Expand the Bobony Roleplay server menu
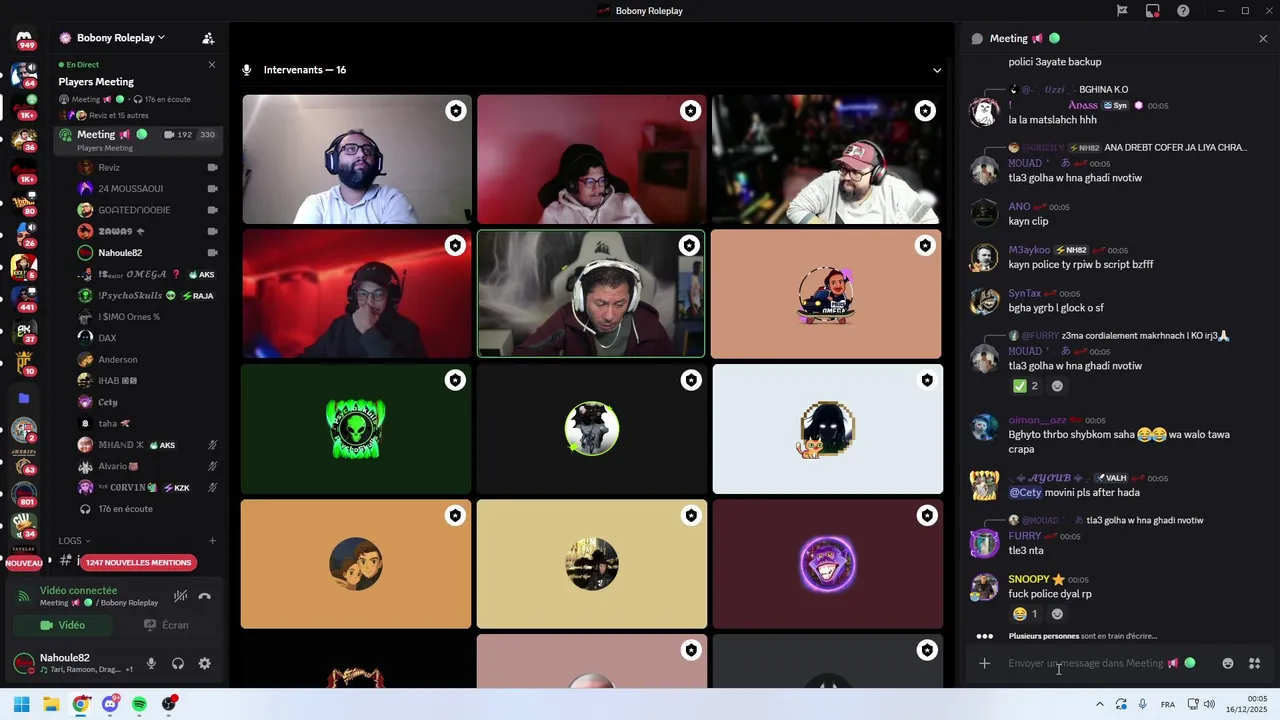This screenshot has width=1280, height=720. point(120,38)
